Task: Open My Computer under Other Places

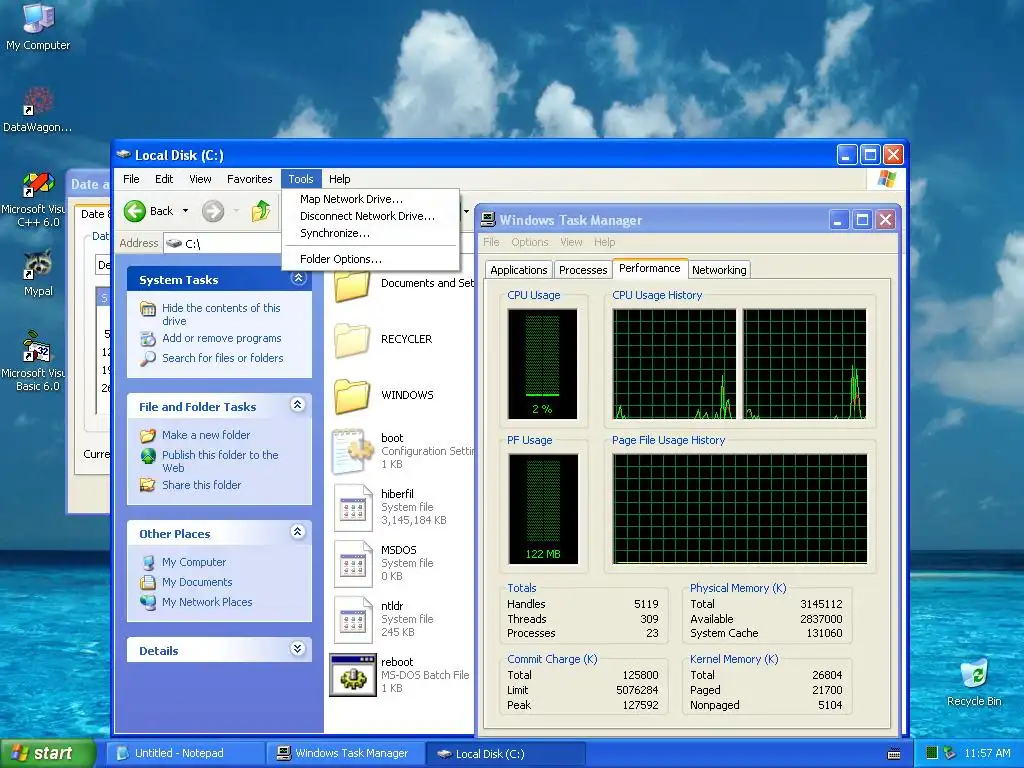Action: tap(194, 562)
